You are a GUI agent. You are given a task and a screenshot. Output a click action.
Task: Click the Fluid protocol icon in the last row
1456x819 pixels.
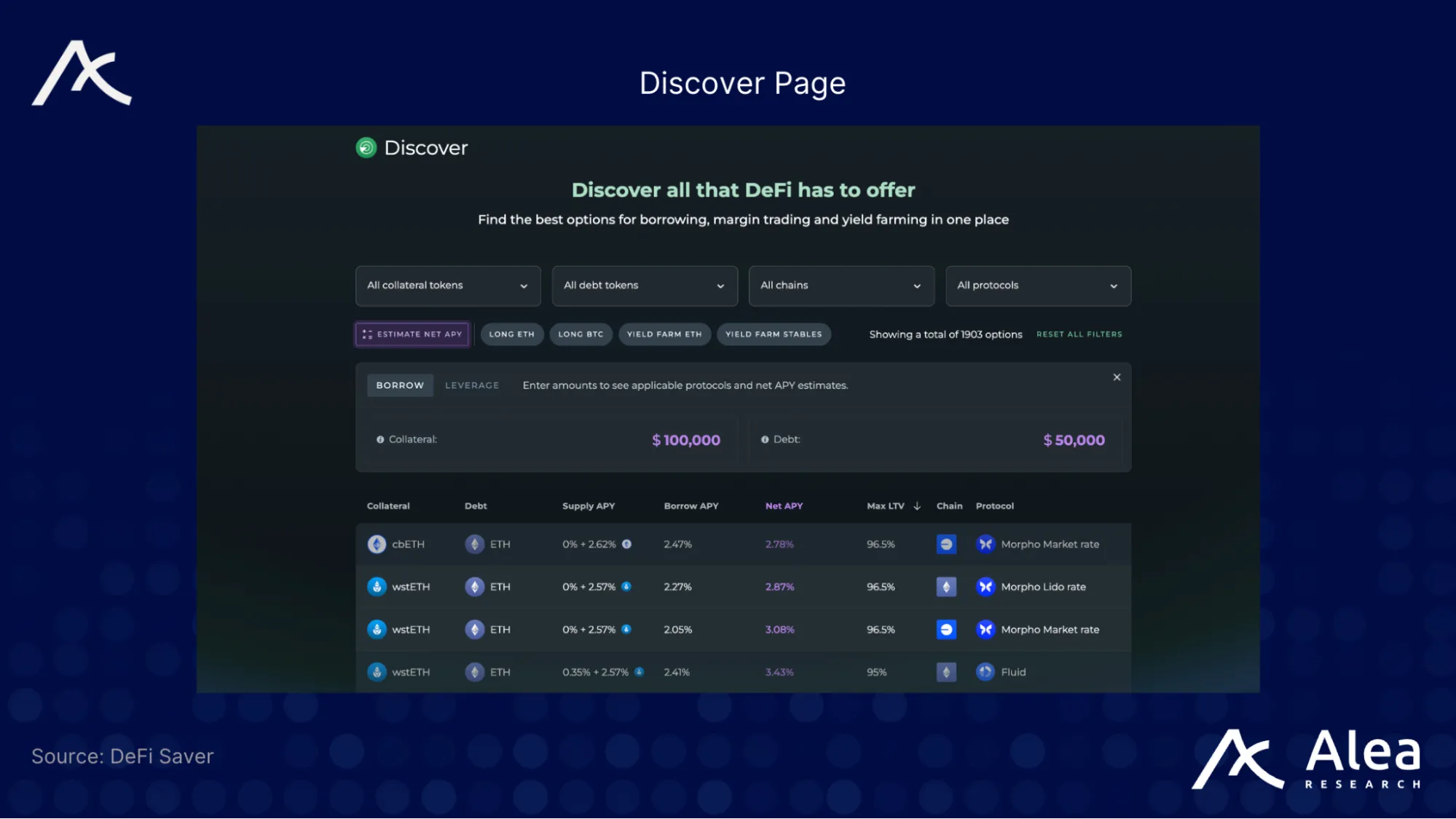985,672
